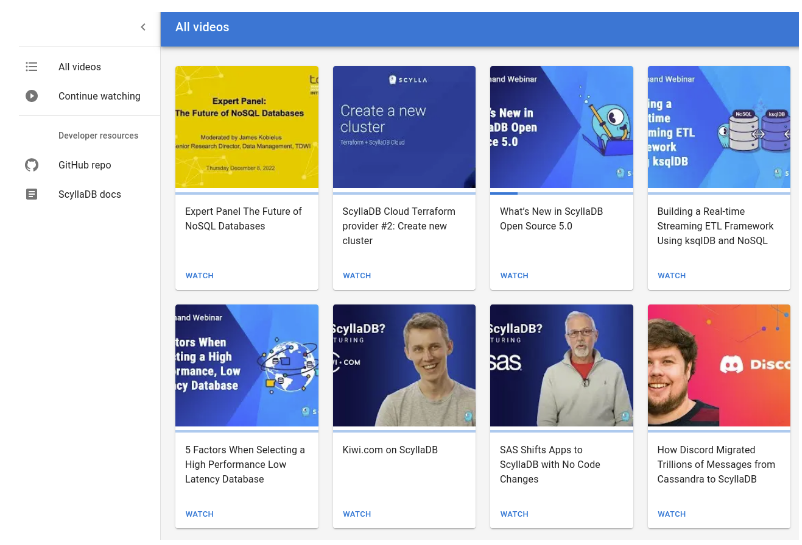Image resolution: width=802 pixels, height=545 pixels.
Task: Click the ScyllaDB docs document icon
Action: pos(32,194)
